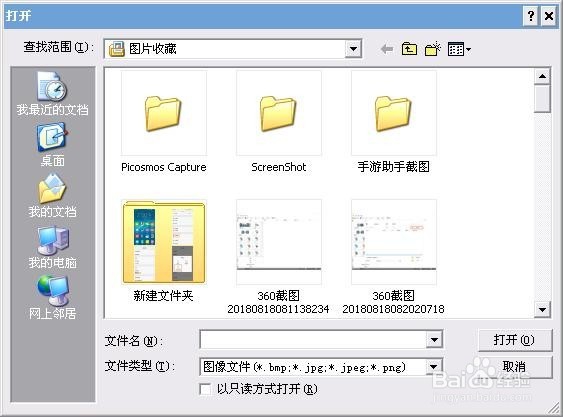The width and height of the screenshot is (563, 417).
Task: Open My Documents (我的文档) shortcut
Action: click(x=52, y=196)
